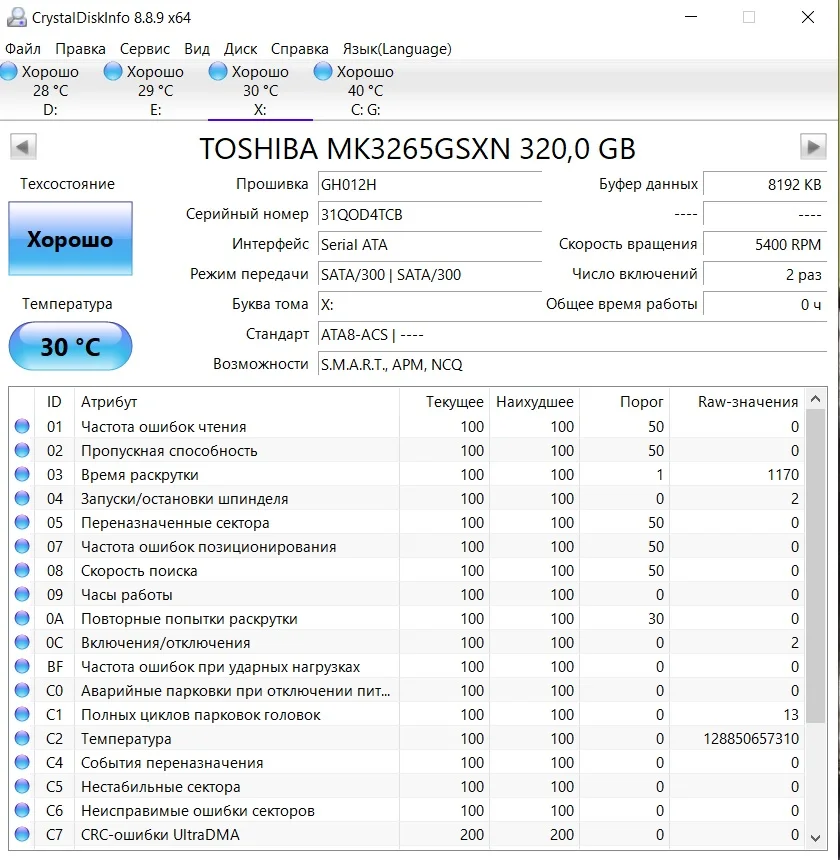Open the Диск menu
Image resolution: width=840 pixels, height=860 pixels.
click(x=240, y=49)
